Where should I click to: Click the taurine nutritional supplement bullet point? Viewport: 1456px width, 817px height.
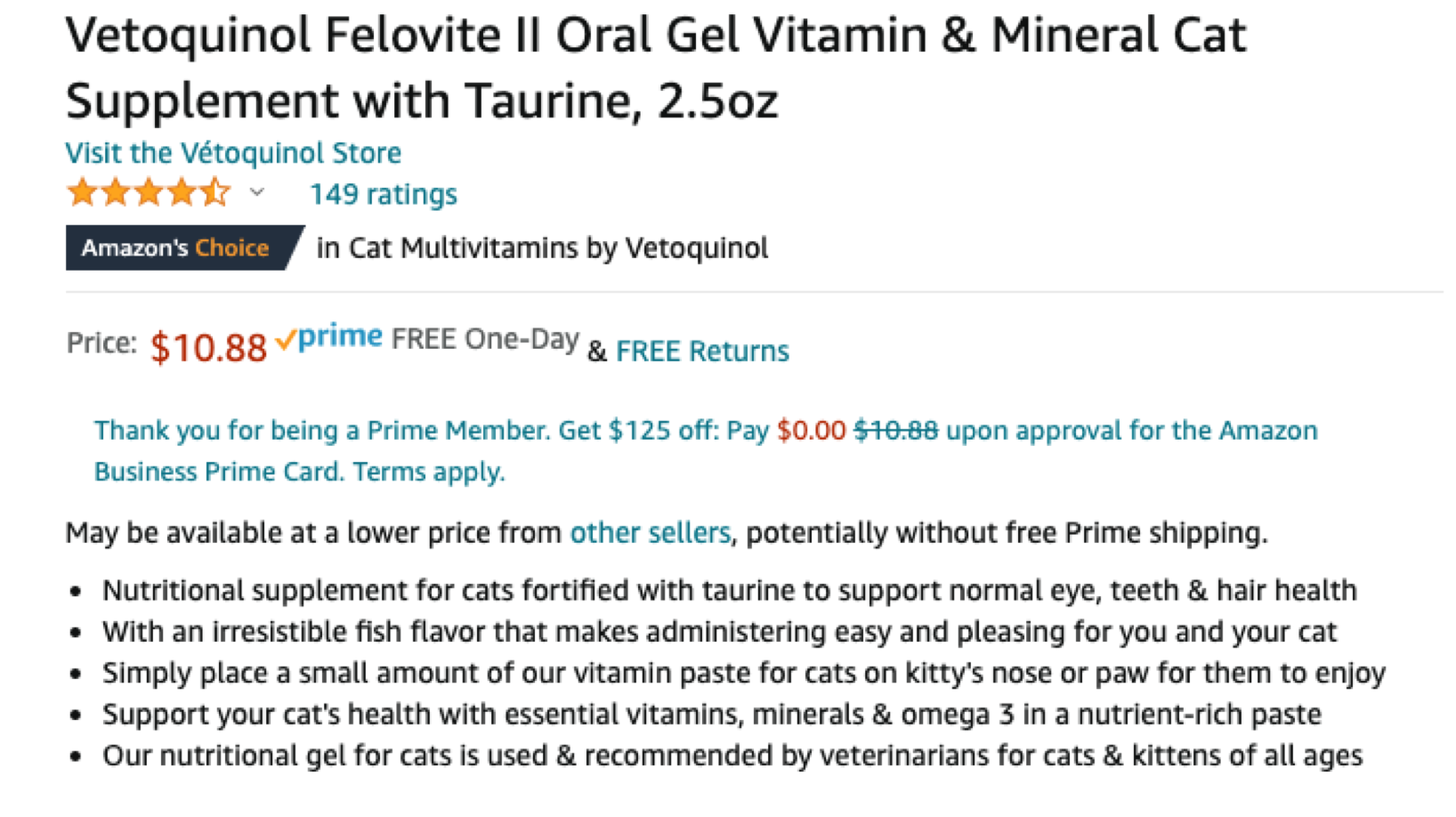point(729,590)
